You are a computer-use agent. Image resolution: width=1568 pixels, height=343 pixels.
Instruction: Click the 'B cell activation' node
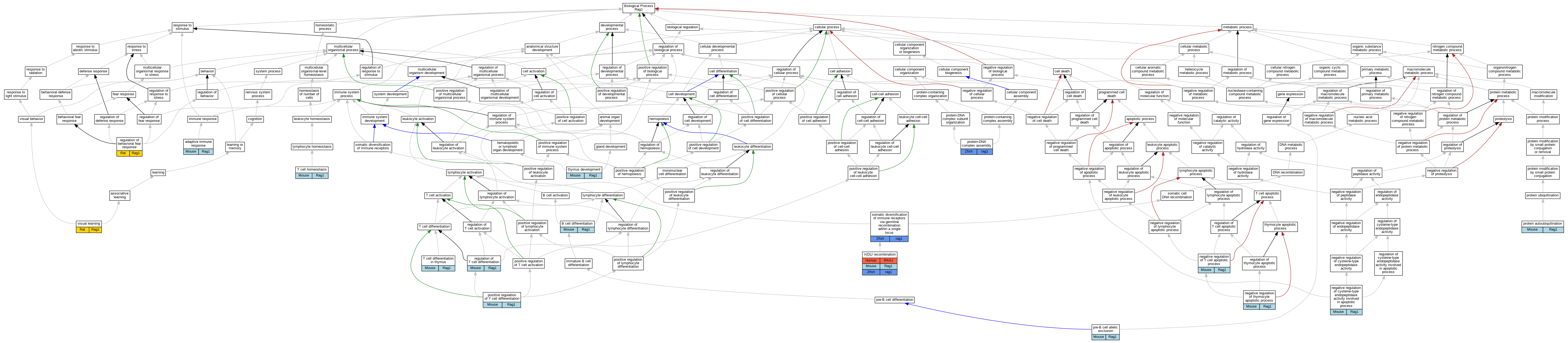click(x=555, y=196)
